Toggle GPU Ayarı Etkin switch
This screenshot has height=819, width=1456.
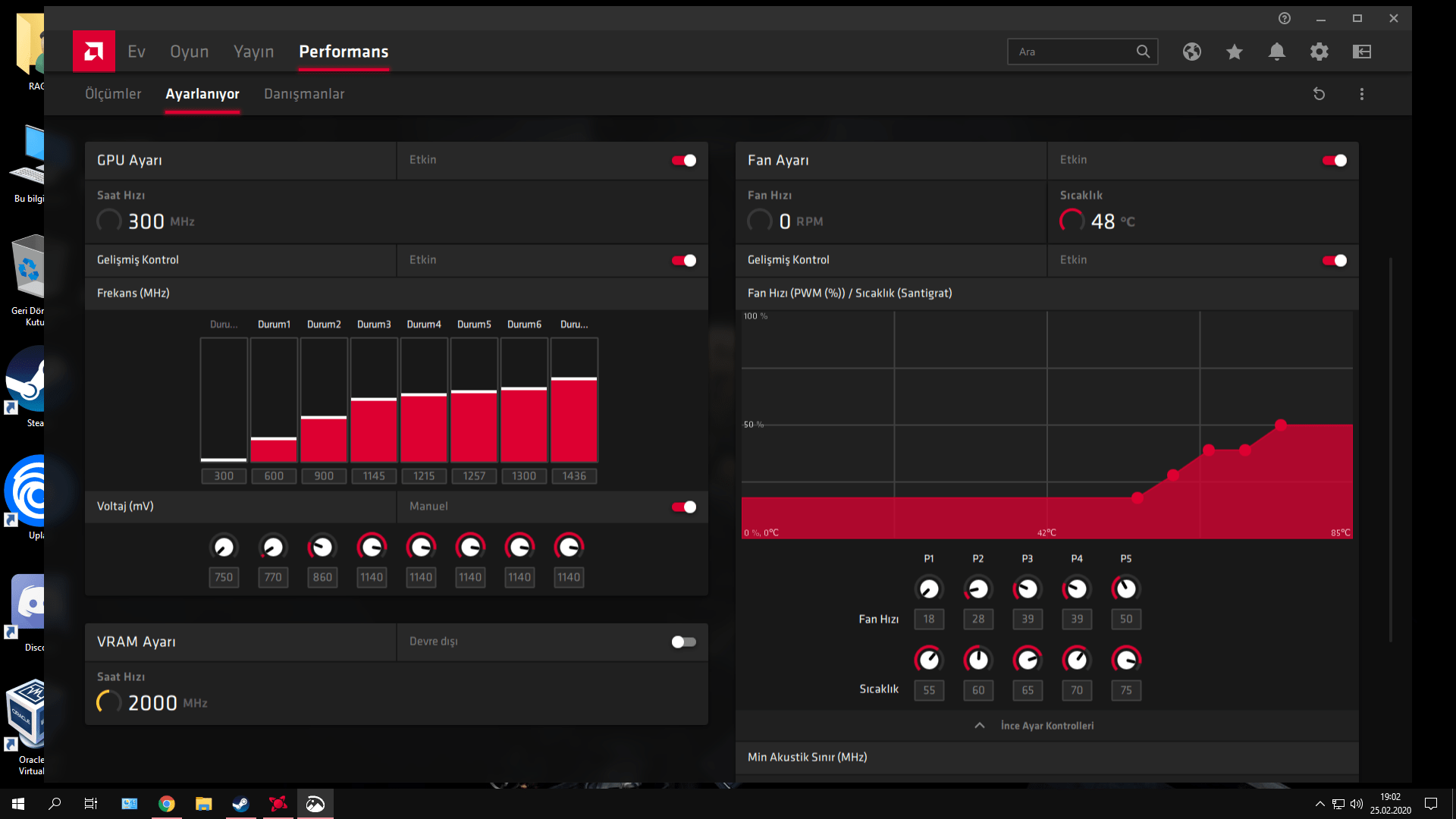683,160
